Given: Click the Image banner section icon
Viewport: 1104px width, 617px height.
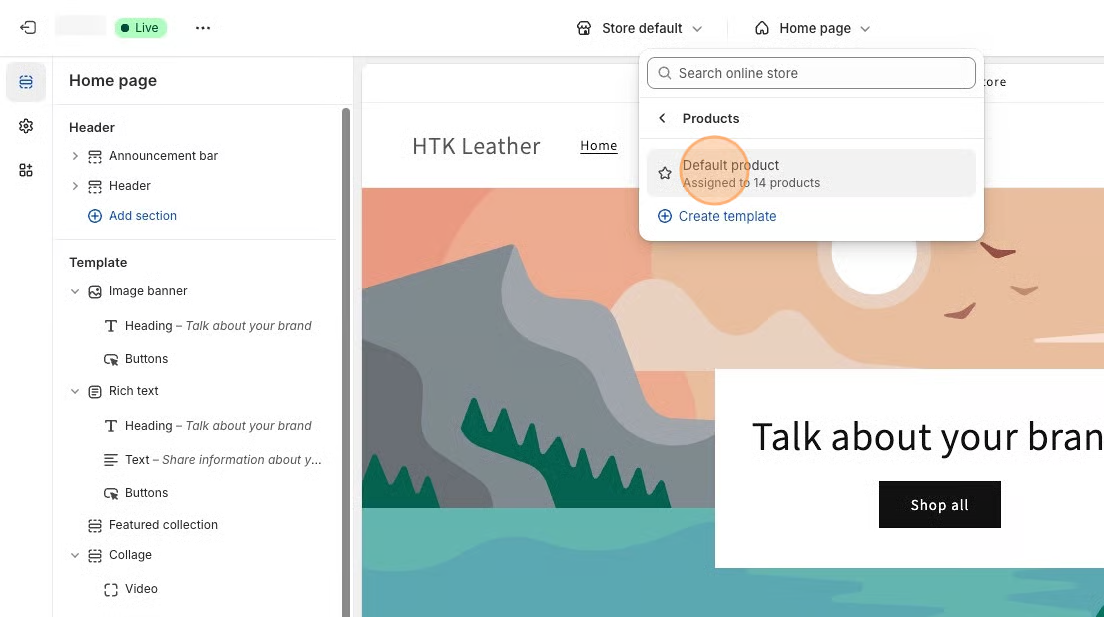Looking at the screenshot, I should coord(95,291).
